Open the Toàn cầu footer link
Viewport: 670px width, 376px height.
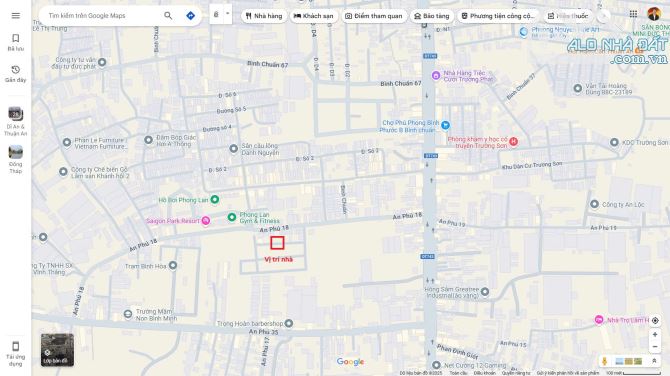[458, 373]
